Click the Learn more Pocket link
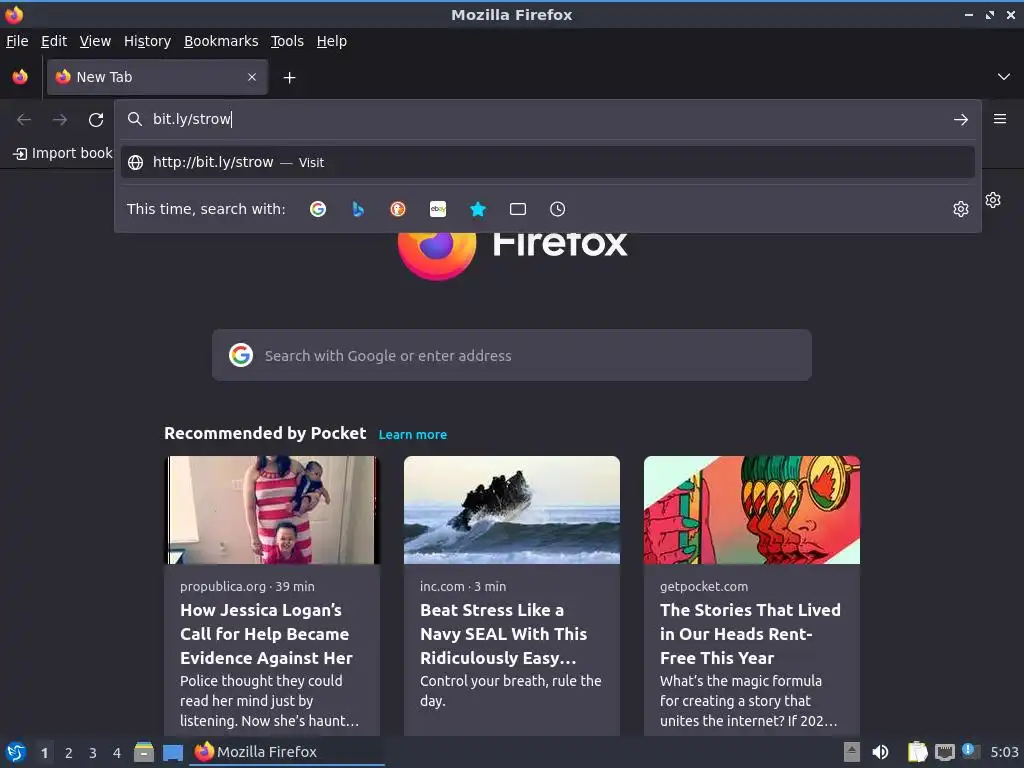1024x768 pixels. pyautogui.click(x=413, y=434)
